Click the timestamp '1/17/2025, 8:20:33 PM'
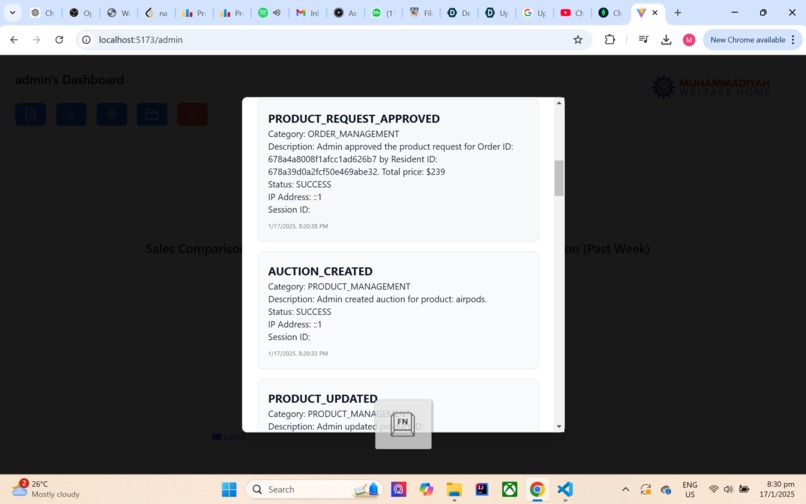 pyautogui.click(x=298, y=353)
